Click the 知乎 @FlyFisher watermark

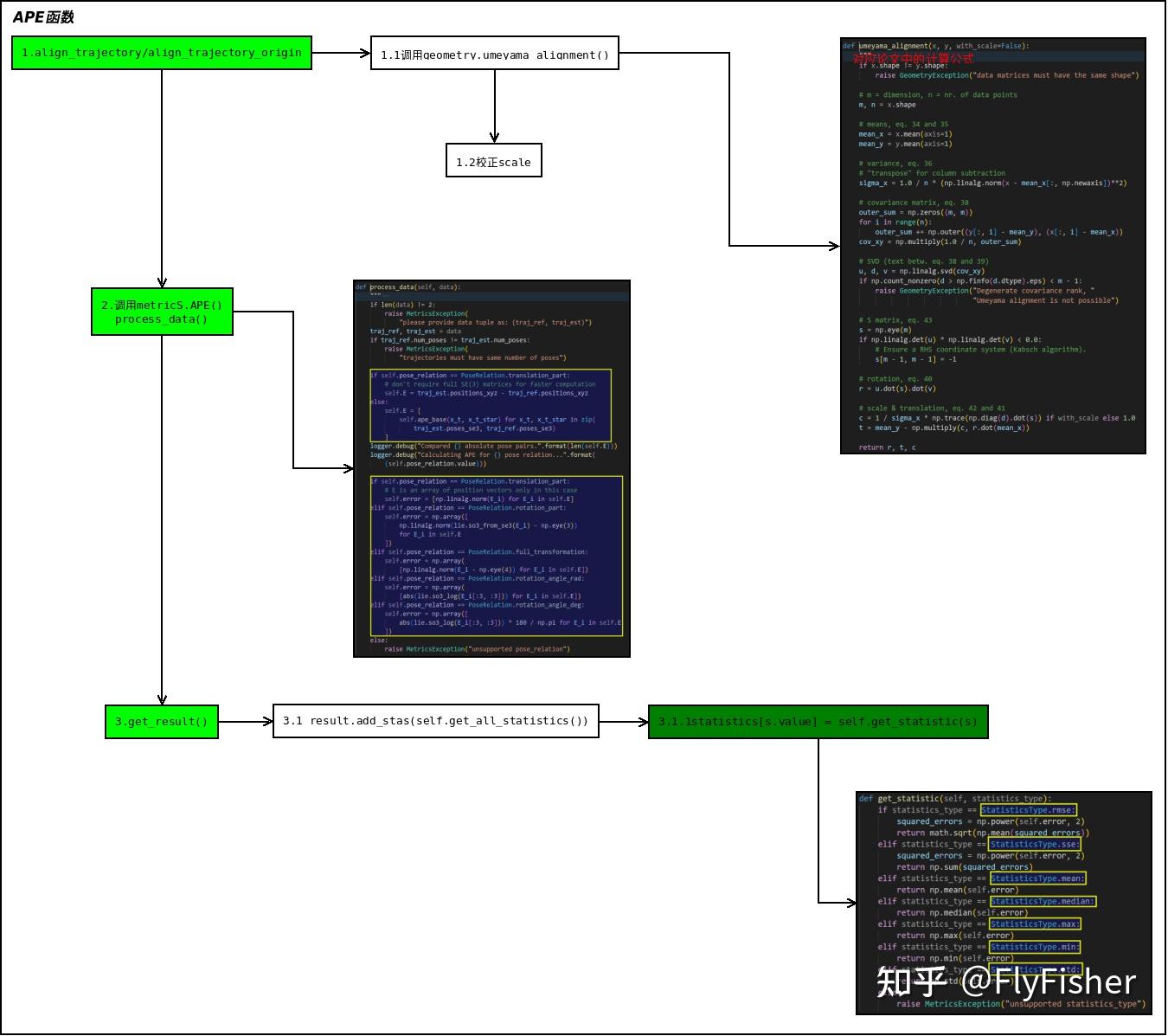tap(1005, 981)
